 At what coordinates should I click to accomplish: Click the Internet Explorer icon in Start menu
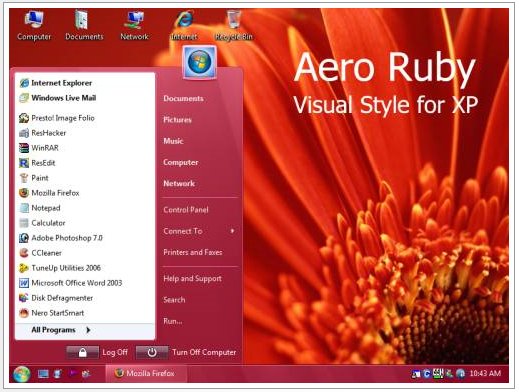tap(24, 83)
